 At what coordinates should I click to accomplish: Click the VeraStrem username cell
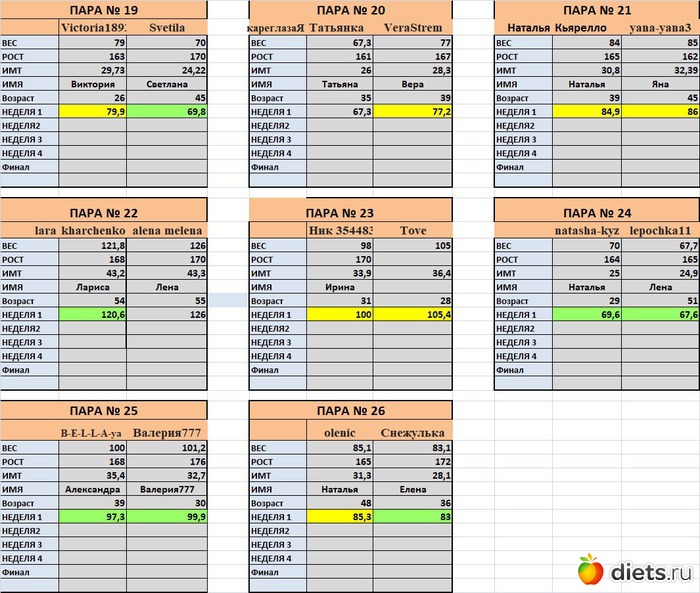point(413,28)
